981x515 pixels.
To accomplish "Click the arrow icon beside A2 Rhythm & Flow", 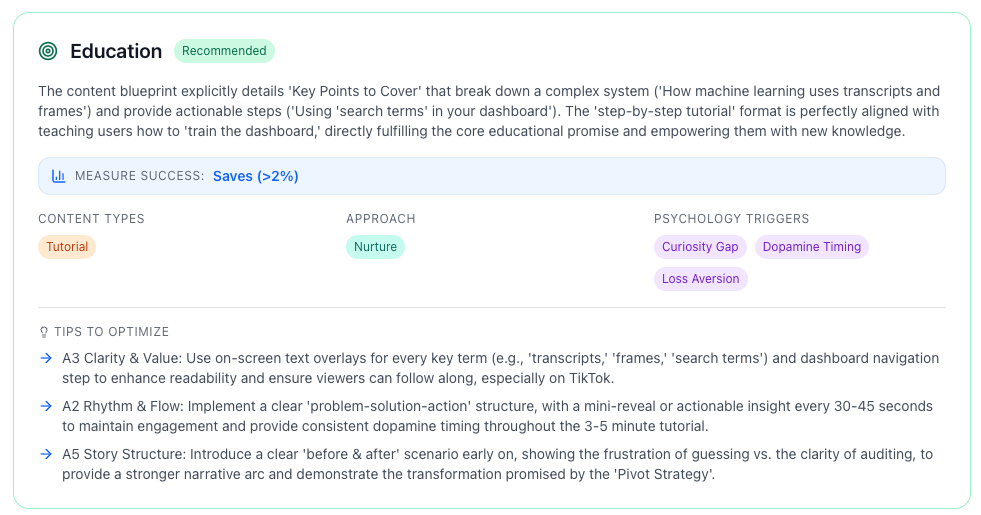I will 46,406.
